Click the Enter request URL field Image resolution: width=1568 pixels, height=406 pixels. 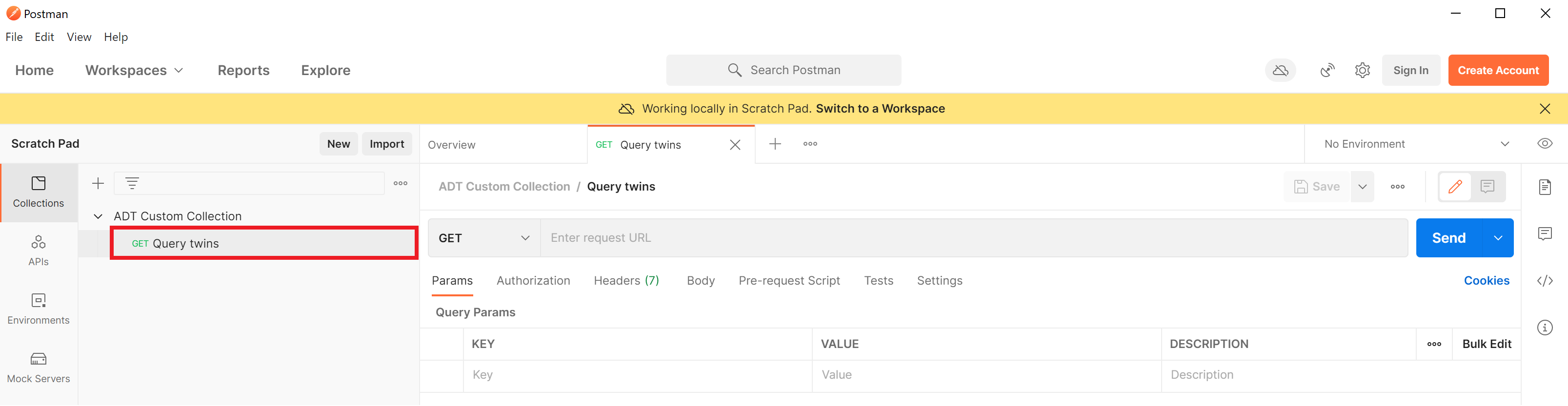pos(974,238)
